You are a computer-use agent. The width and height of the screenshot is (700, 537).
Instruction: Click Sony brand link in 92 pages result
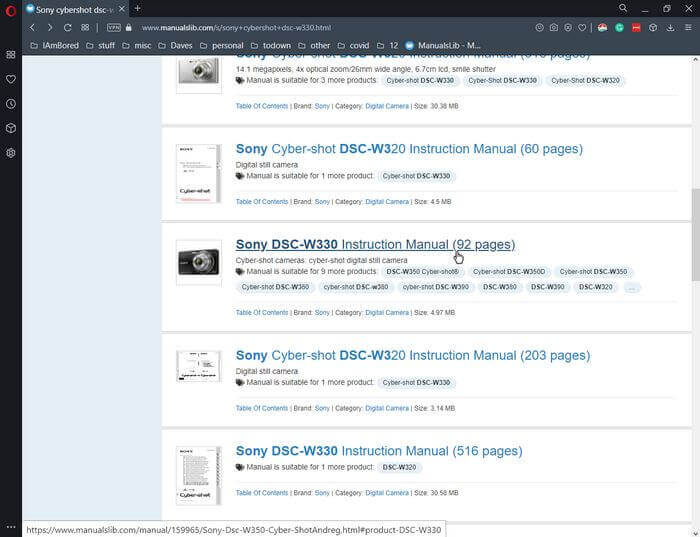pos(322,312)
